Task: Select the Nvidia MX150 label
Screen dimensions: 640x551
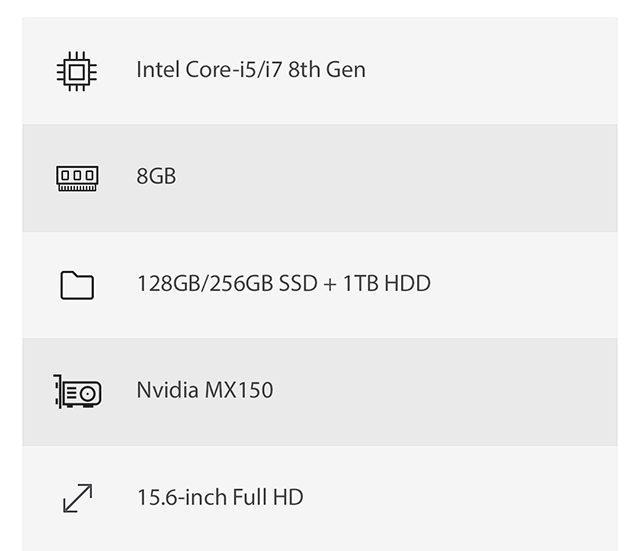Action: (x=205, y=390)
